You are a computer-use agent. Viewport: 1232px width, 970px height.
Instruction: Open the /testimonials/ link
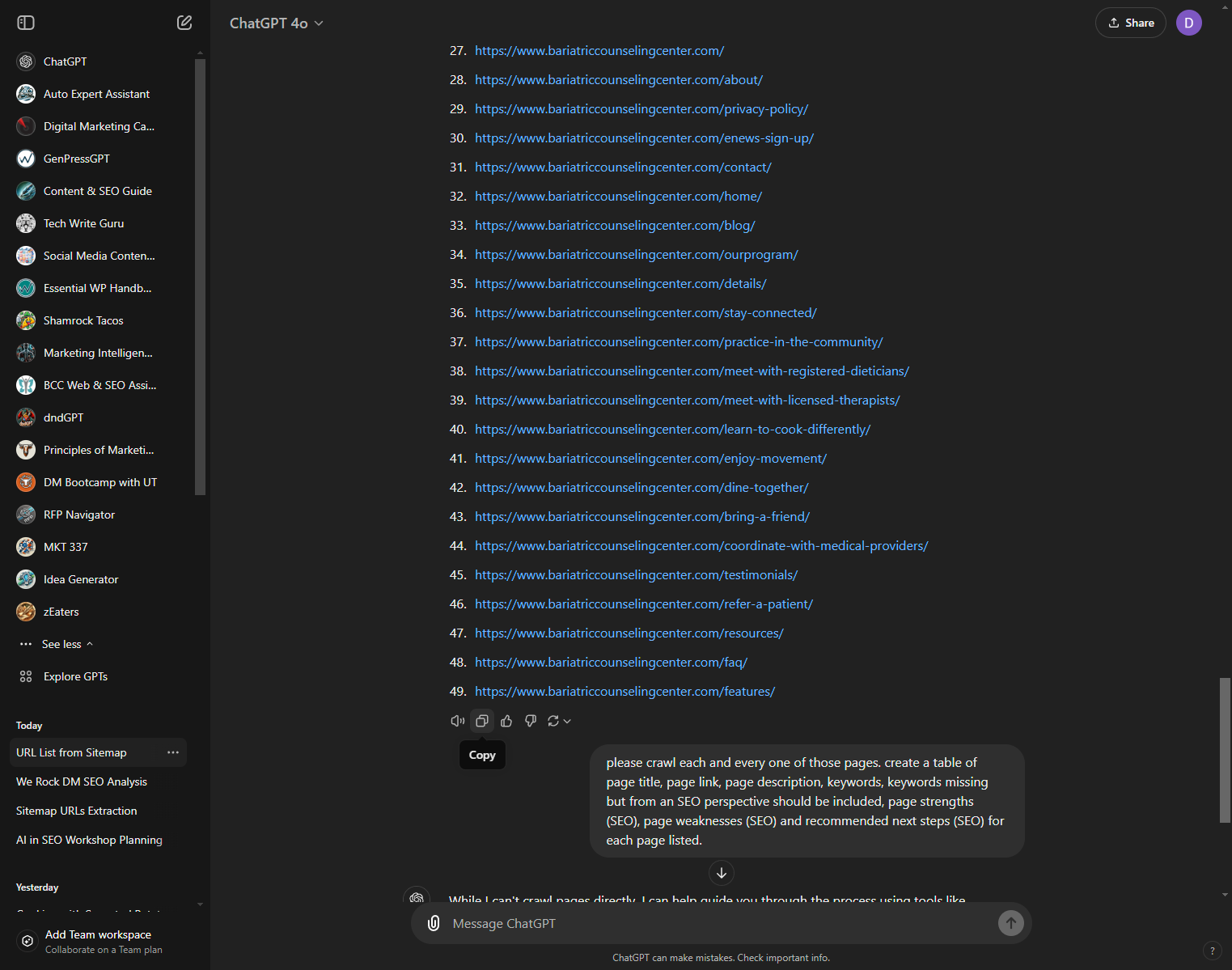636,575
